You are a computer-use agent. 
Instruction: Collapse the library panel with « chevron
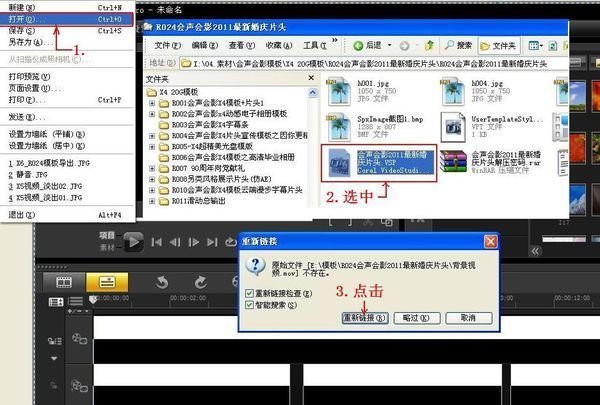coord(535,251)
